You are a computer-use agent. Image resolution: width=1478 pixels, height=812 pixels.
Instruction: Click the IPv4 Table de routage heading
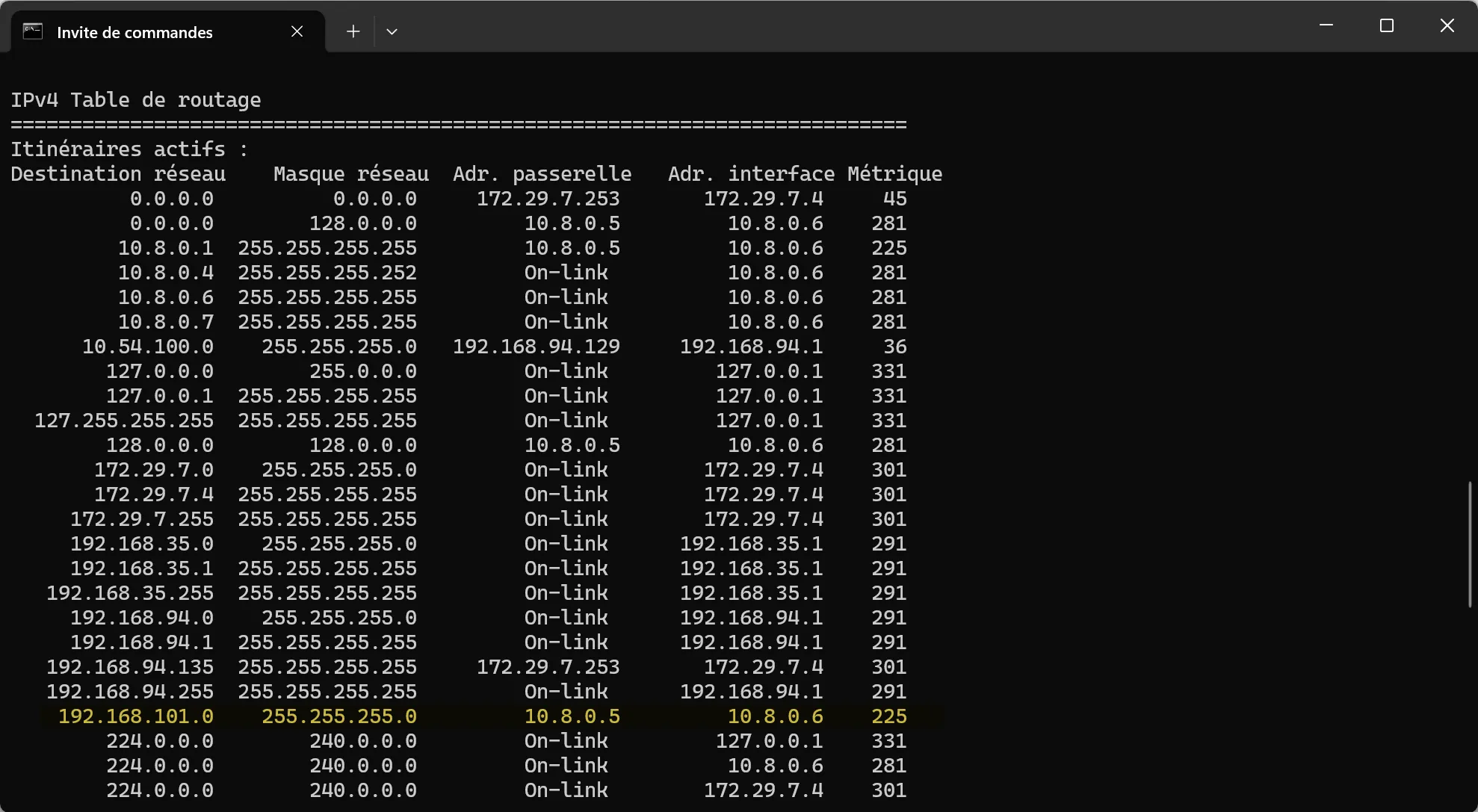point(135,100)
